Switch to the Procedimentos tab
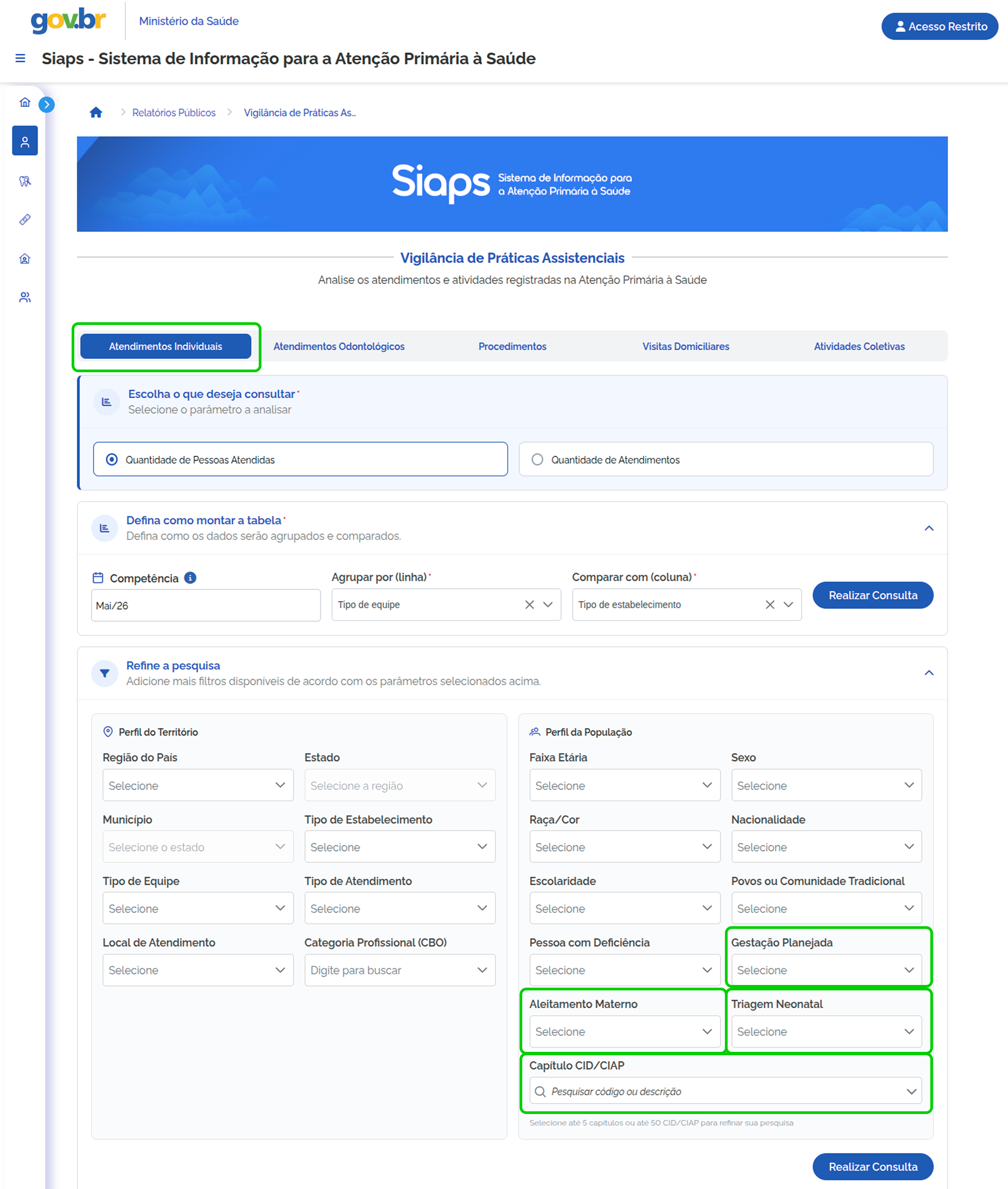The width and height of the screenshot is (1008, 1189). click(x=512, y=346)
